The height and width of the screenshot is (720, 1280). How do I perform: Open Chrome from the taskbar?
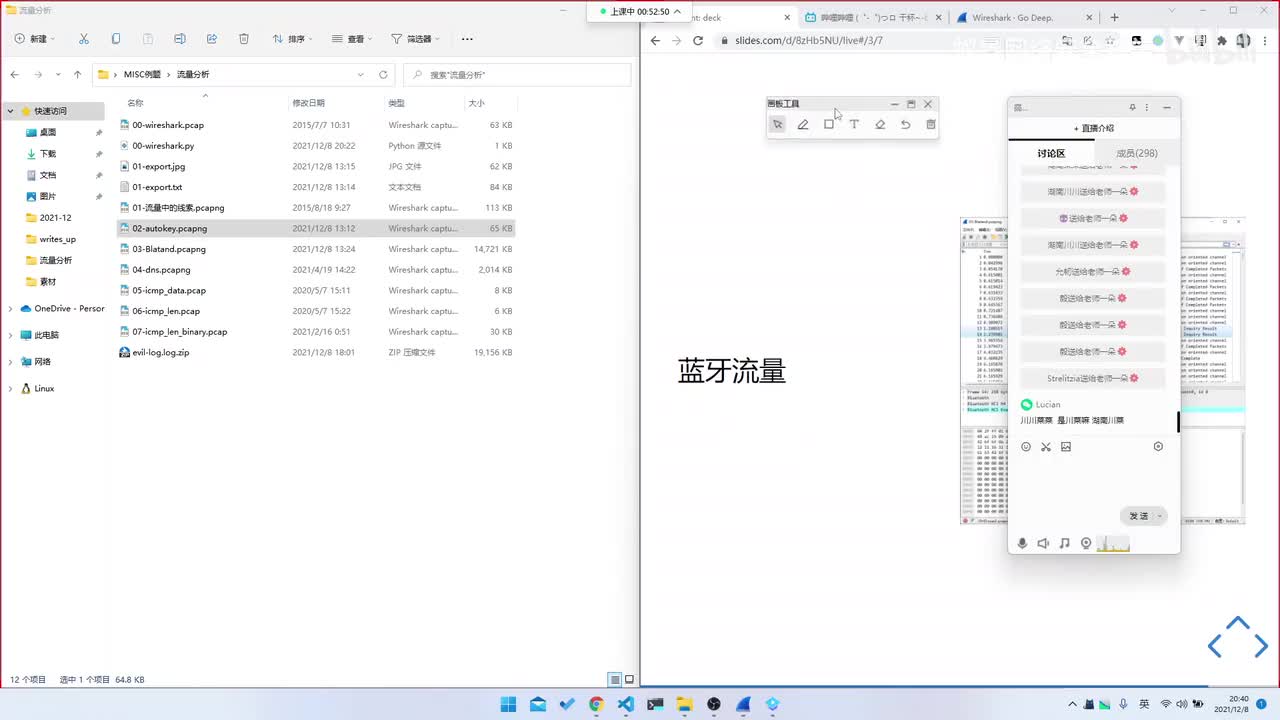[x=597, y=704]
